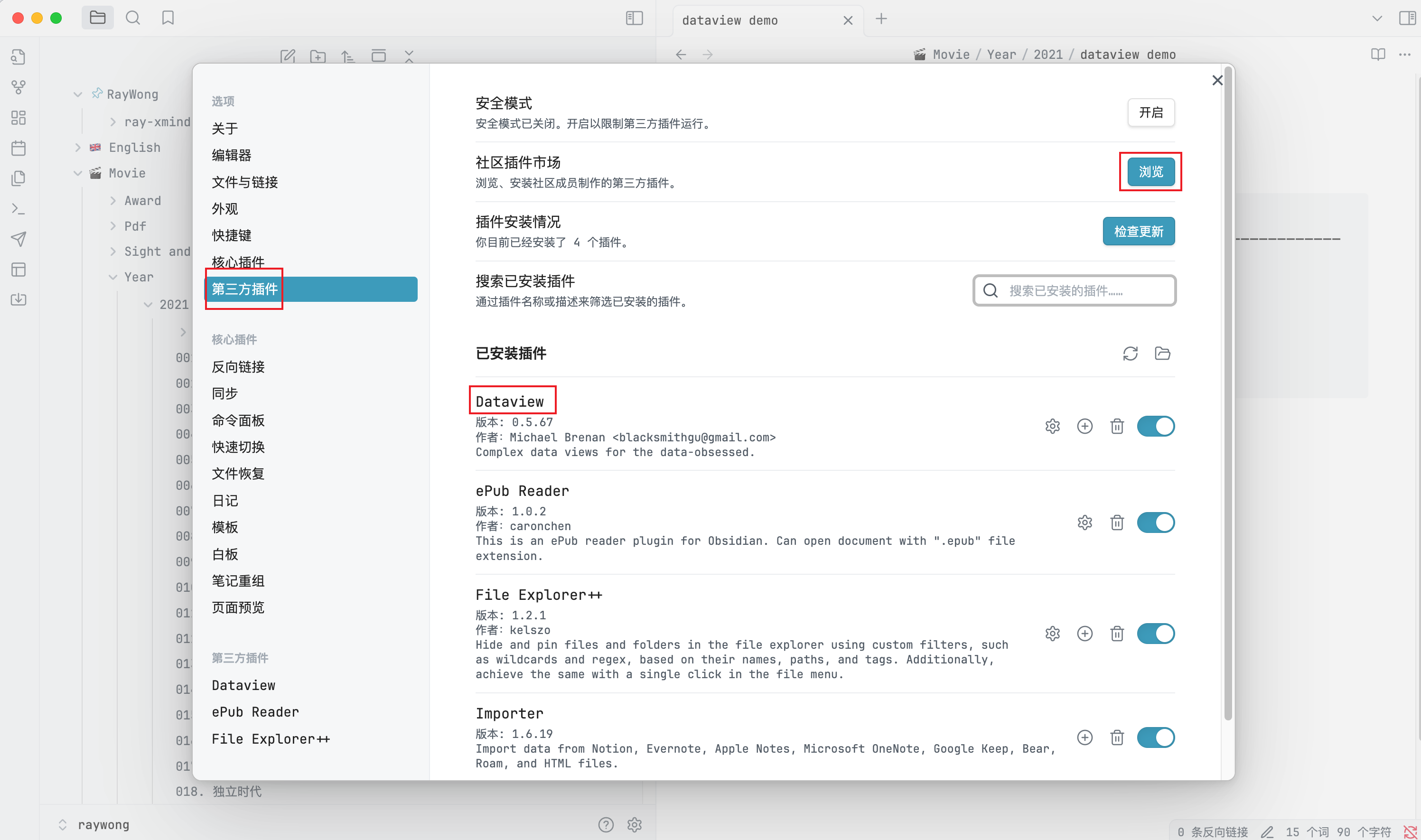This screenshot has height=840, width=1421.
Task: Click the paper plane ribbon icon
Action: click(19, 239)
